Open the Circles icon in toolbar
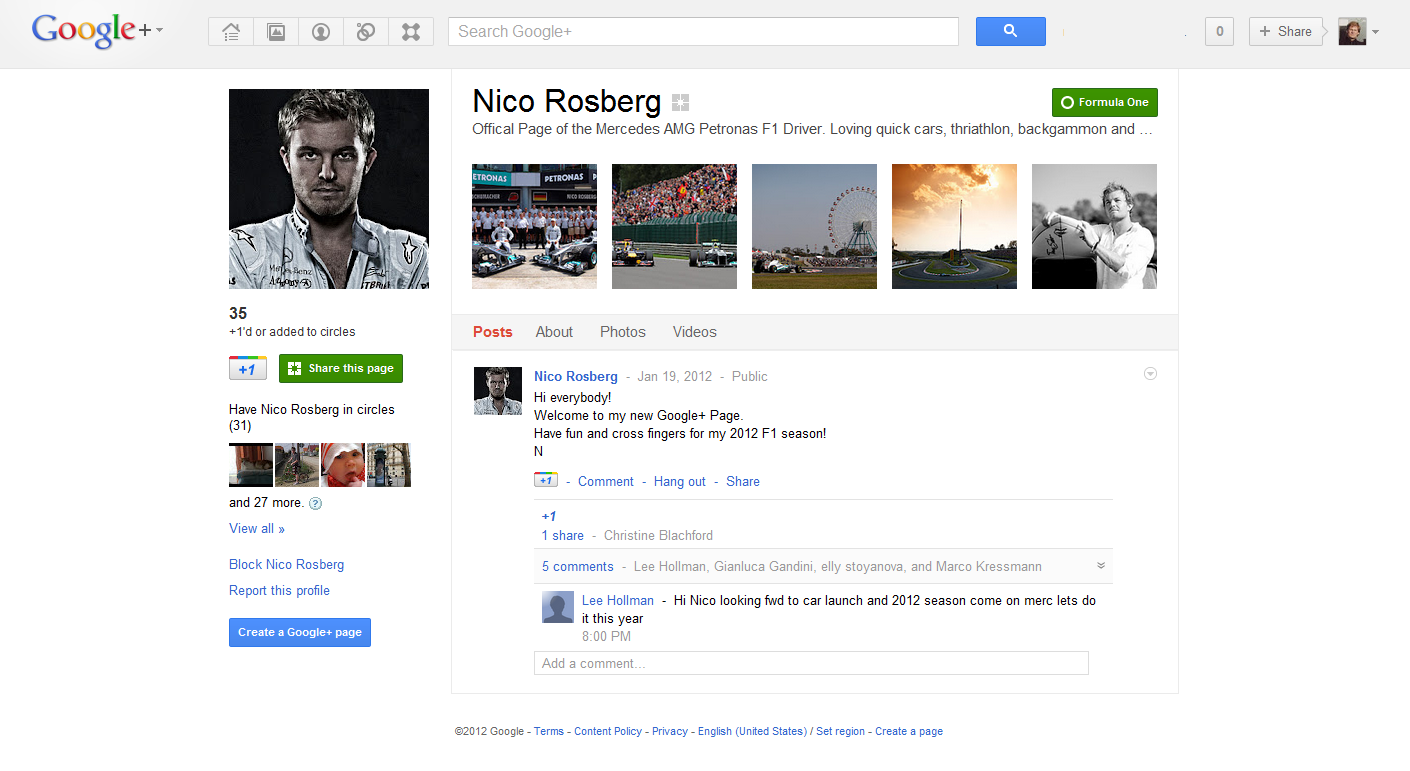This screenshot has width=1410, height=771. pos(366,32)
